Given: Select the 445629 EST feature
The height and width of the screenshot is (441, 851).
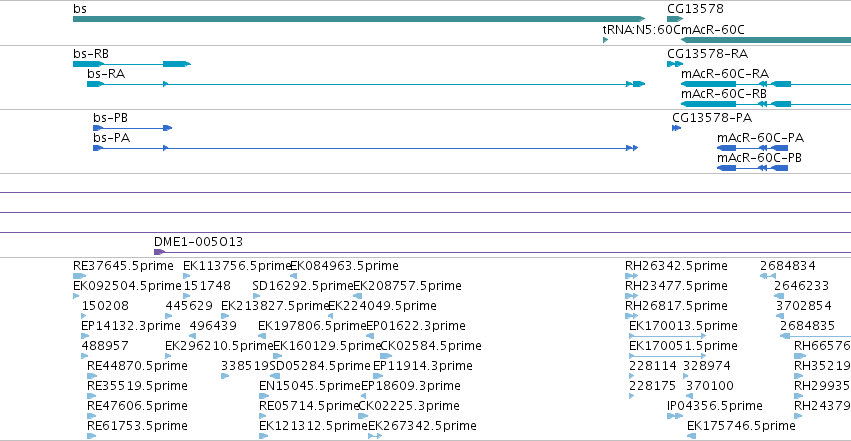Looking at the screenshot, I should (x=169, y=316).
